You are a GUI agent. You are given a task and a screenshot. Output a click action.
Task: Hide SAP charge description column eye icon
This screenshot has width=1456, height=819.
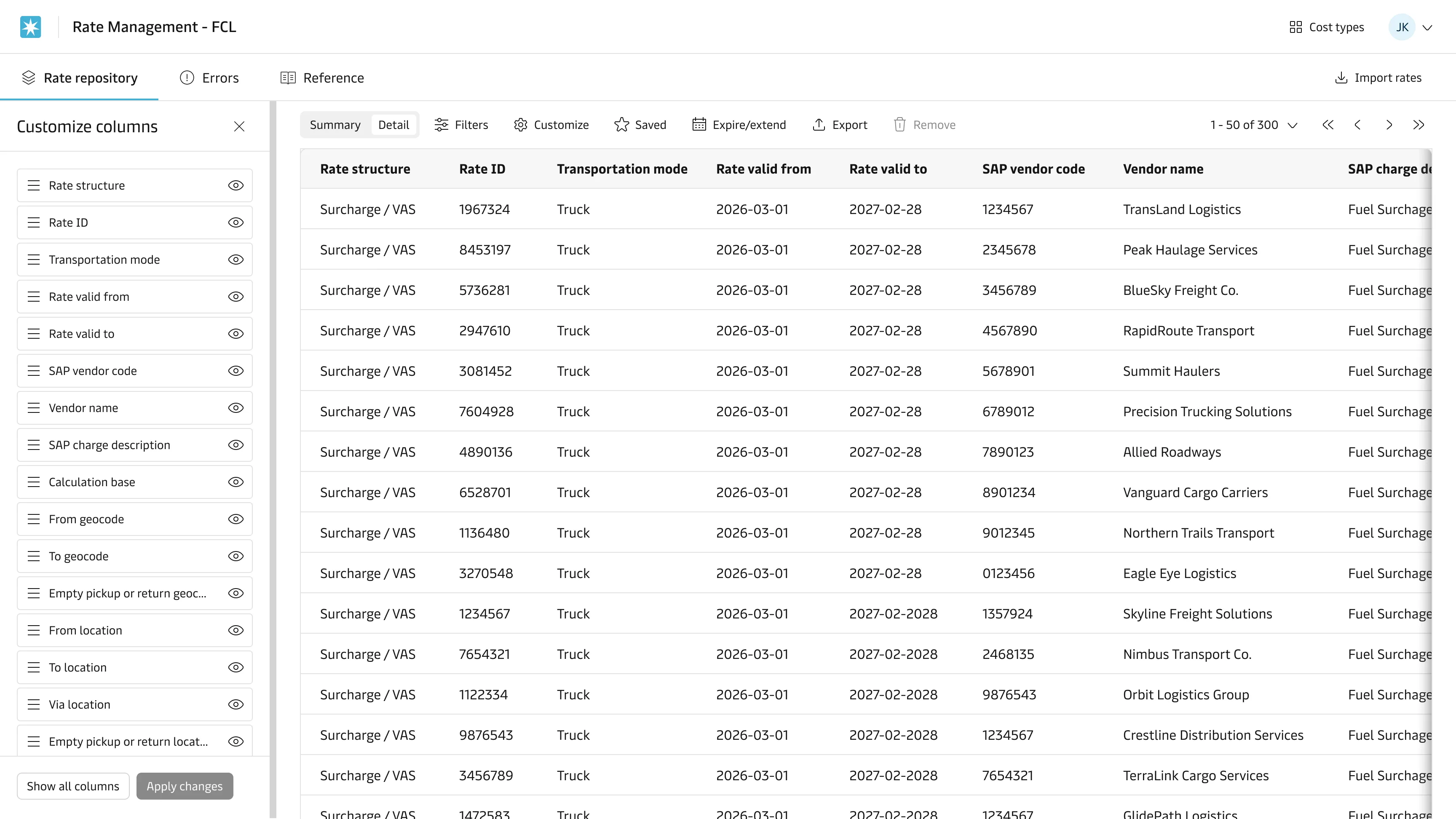point(236,445)
